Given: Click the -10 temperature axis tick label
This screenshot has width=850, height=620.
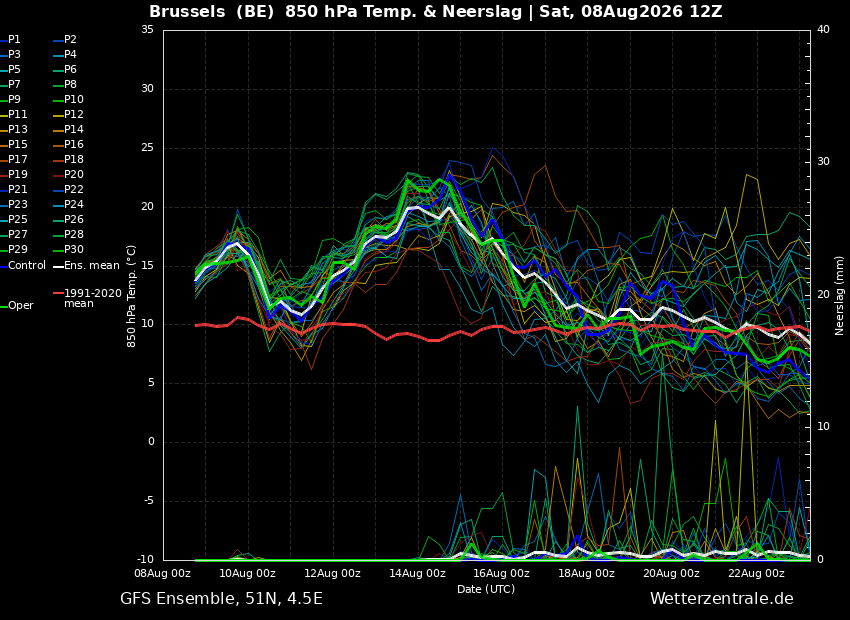Looking at the screenshot, I should pos(145,560).
